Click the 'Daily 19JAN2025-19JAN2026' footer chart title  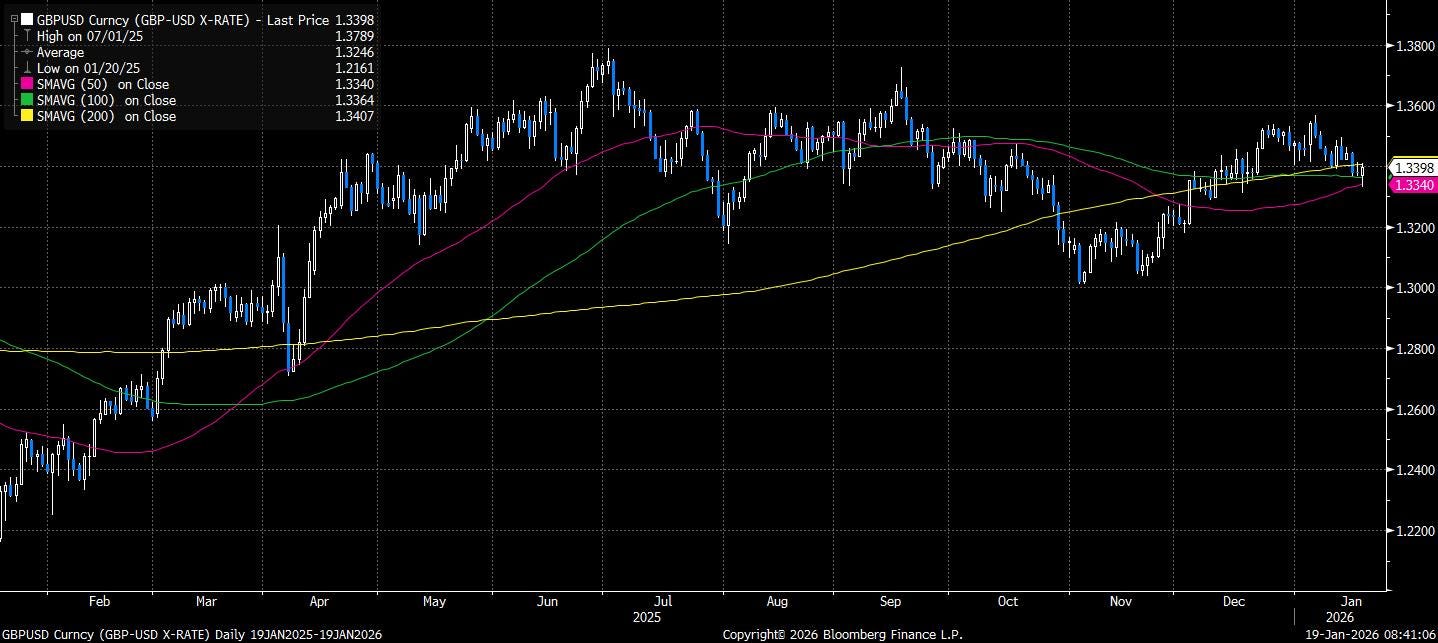click(x=299, y=634)
